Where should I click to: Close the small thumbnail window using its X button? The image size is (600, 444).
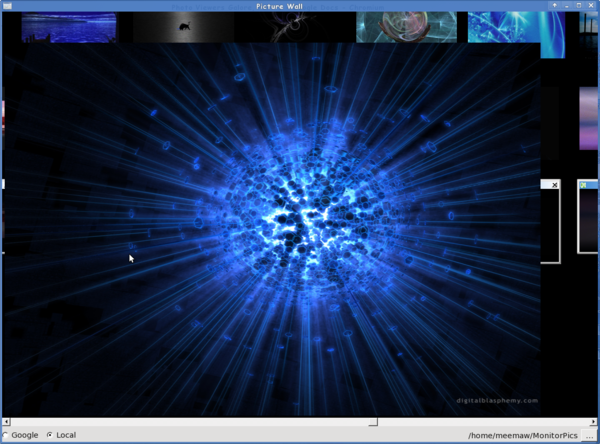coord(554,185)
